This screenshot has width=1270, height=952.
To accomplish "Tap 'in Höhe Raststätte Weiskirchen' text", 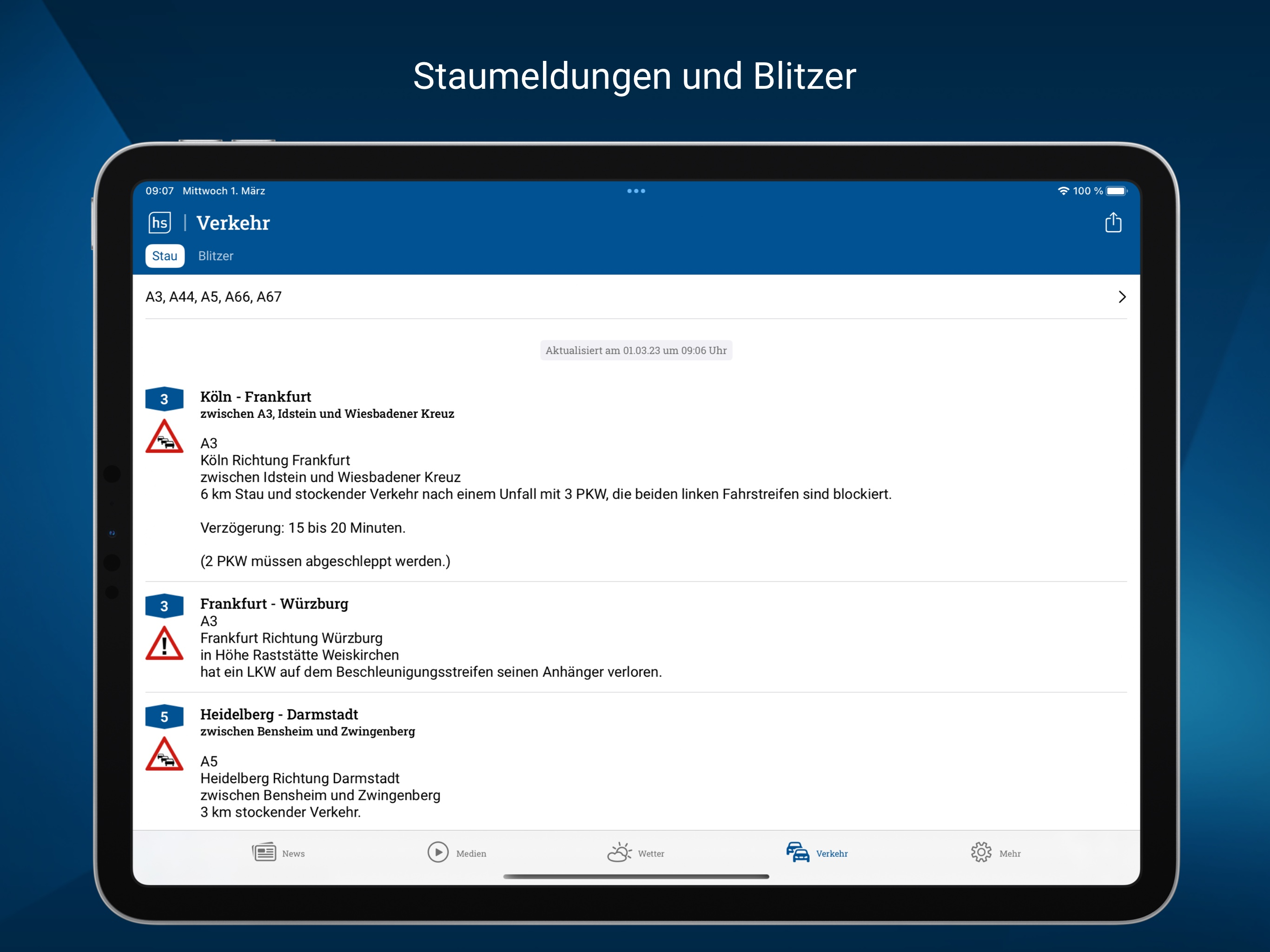I will click(x=299, y=654).
